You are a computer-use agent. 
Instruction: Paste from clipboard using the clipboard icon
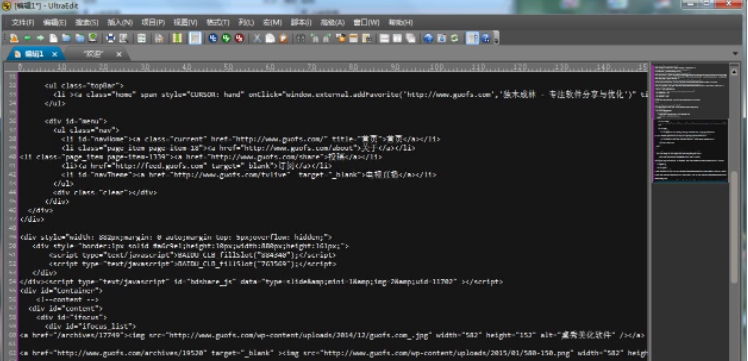283,38
